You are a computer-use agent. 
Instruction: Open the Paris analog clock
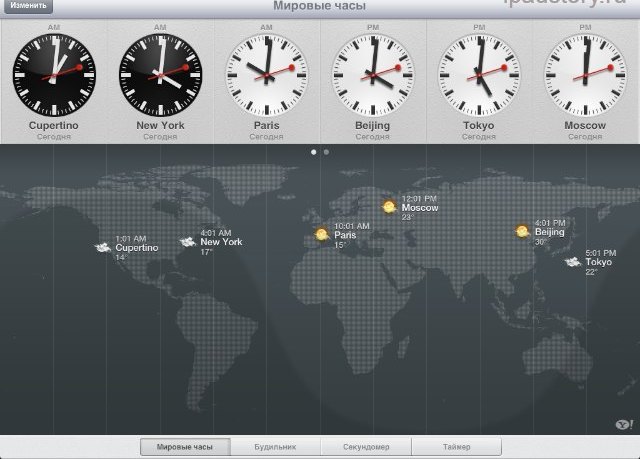pos(267,75)
